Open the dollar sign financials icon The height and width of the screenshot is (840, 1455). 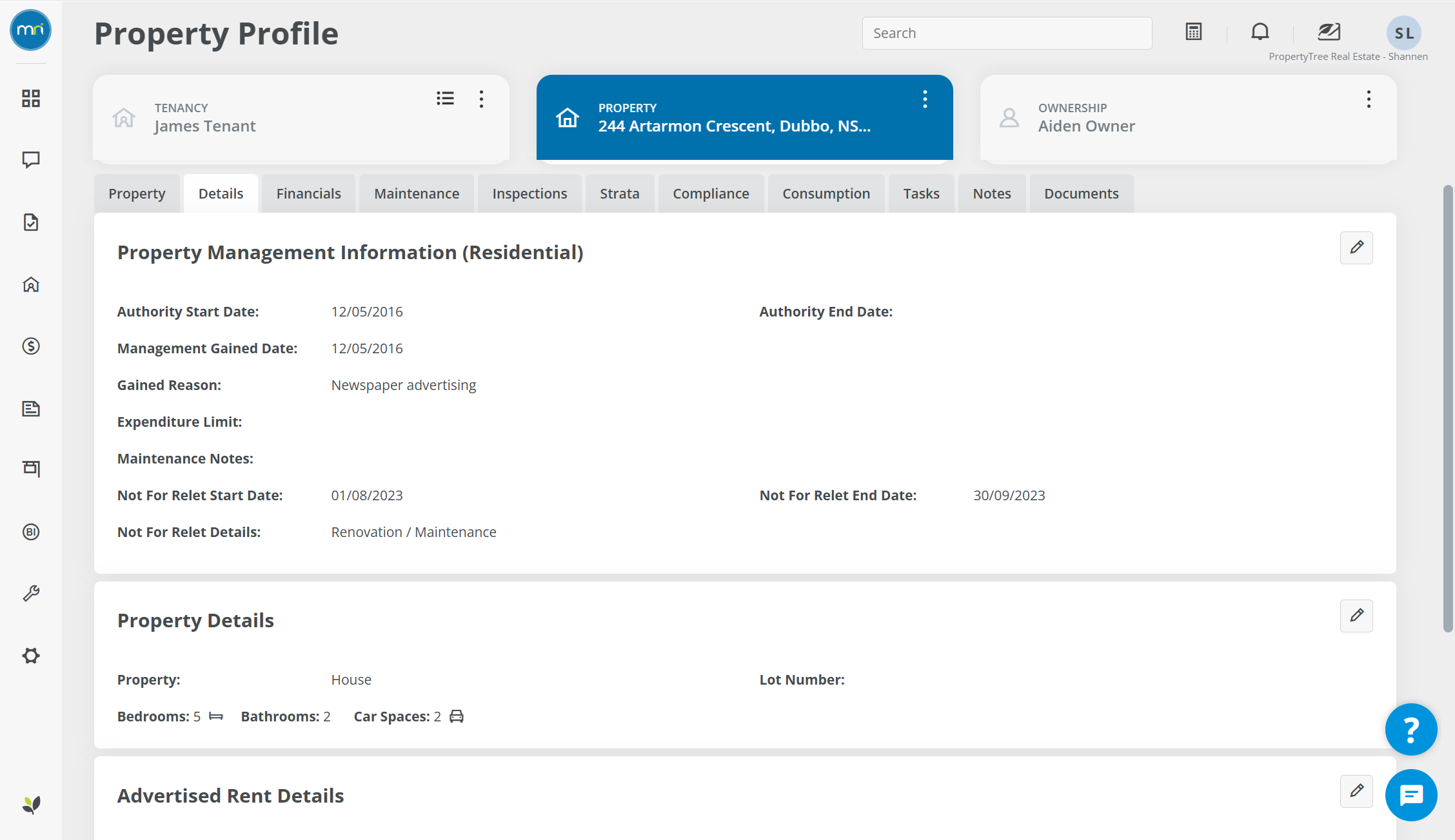pyautogui.click(x=31, y=346)
